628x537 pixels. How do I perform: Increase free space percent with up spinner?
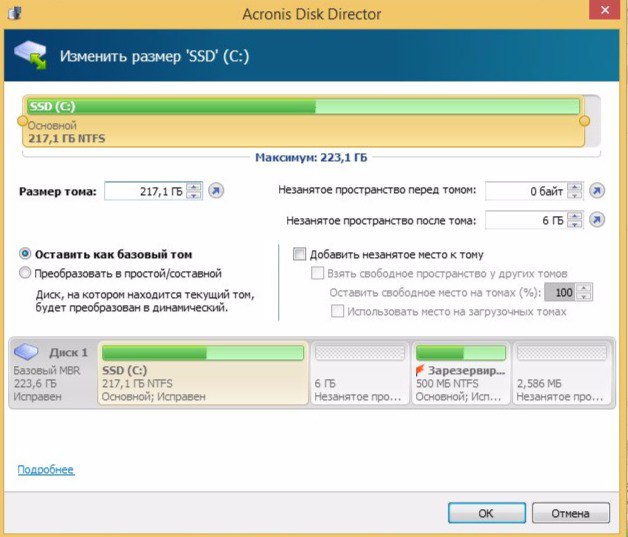[584, 288]
